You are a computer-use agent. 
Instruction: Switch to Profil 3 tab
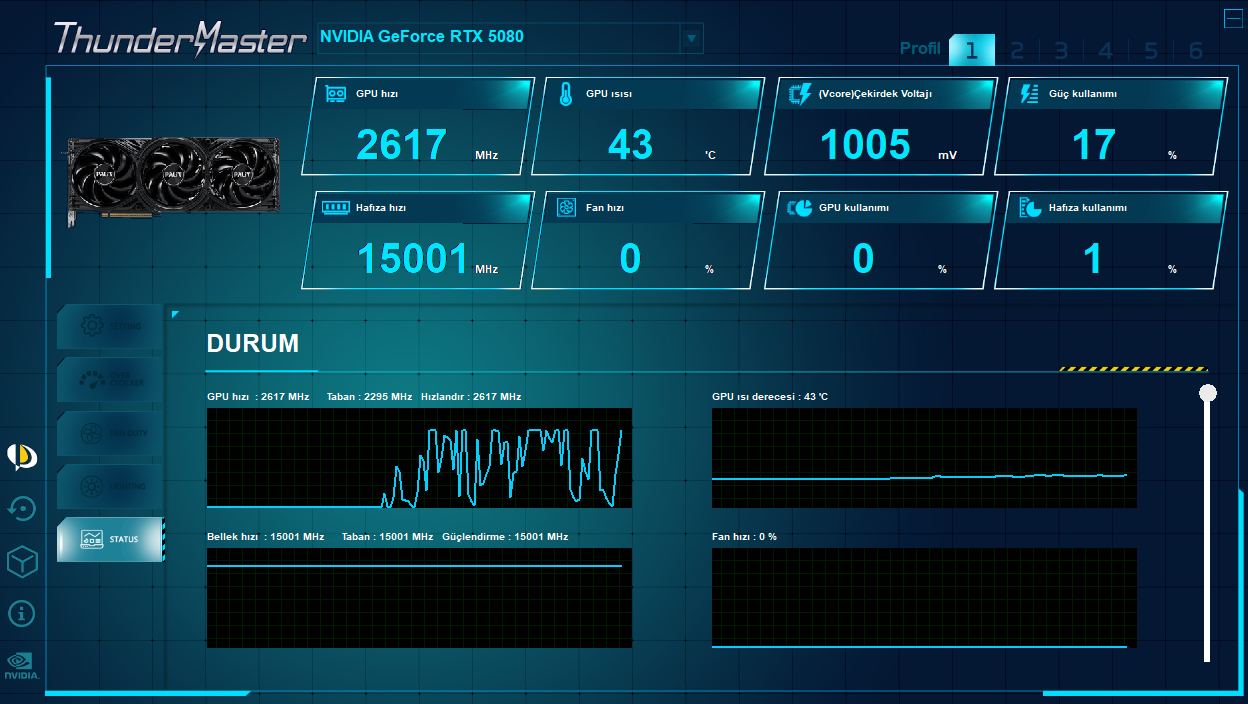coord(1061,50)
